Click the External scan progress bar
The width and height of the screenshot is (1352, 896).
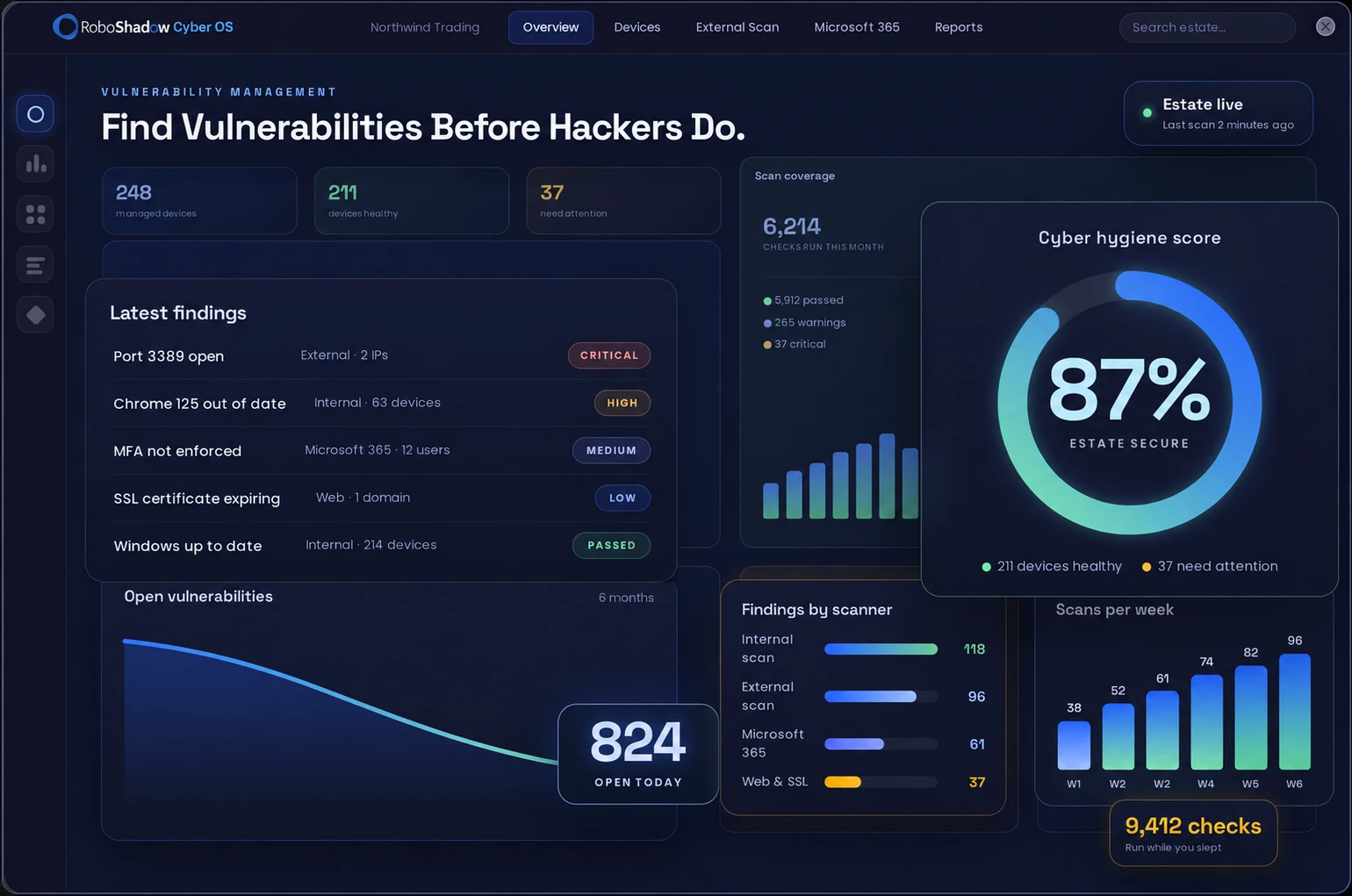(881, 697)
